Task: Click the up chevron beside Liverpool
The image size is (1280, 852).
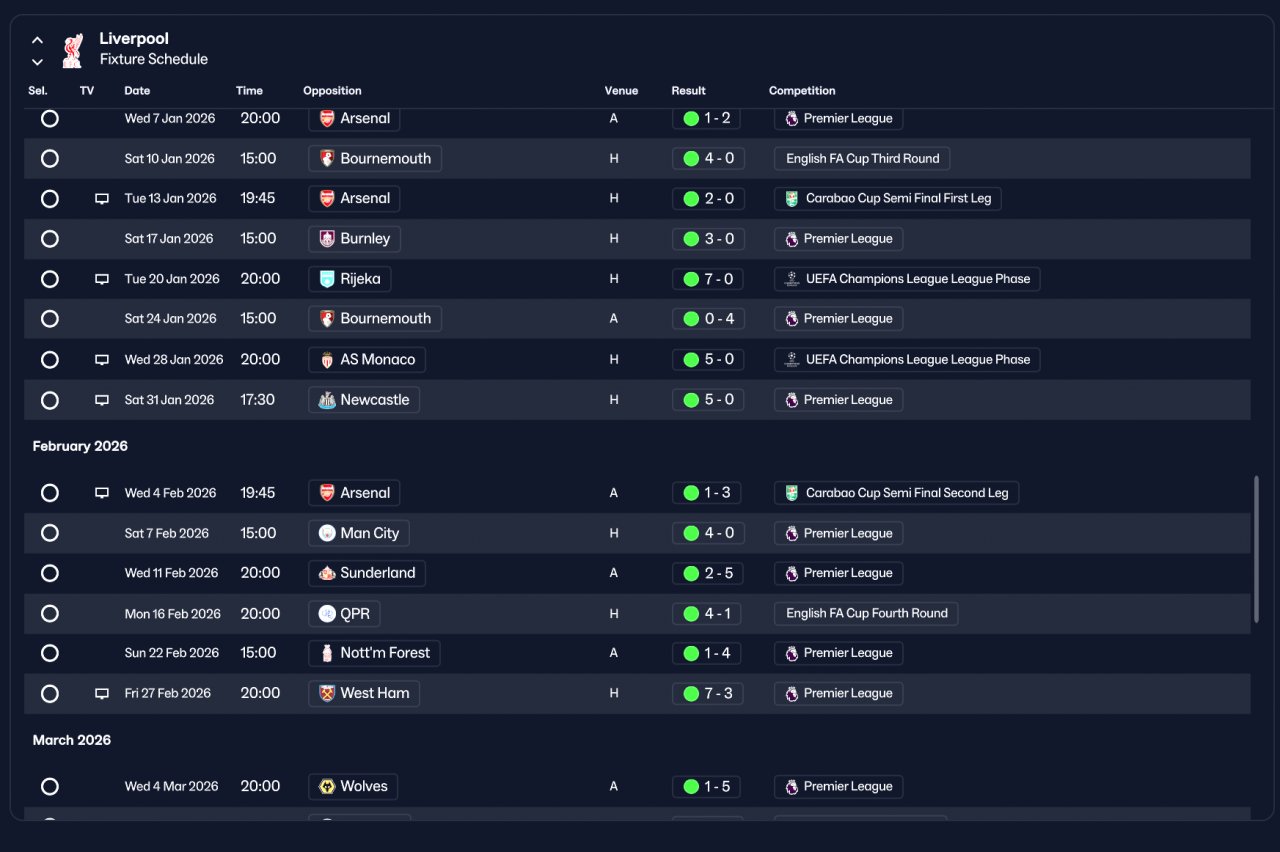Action: pos(37,40)
